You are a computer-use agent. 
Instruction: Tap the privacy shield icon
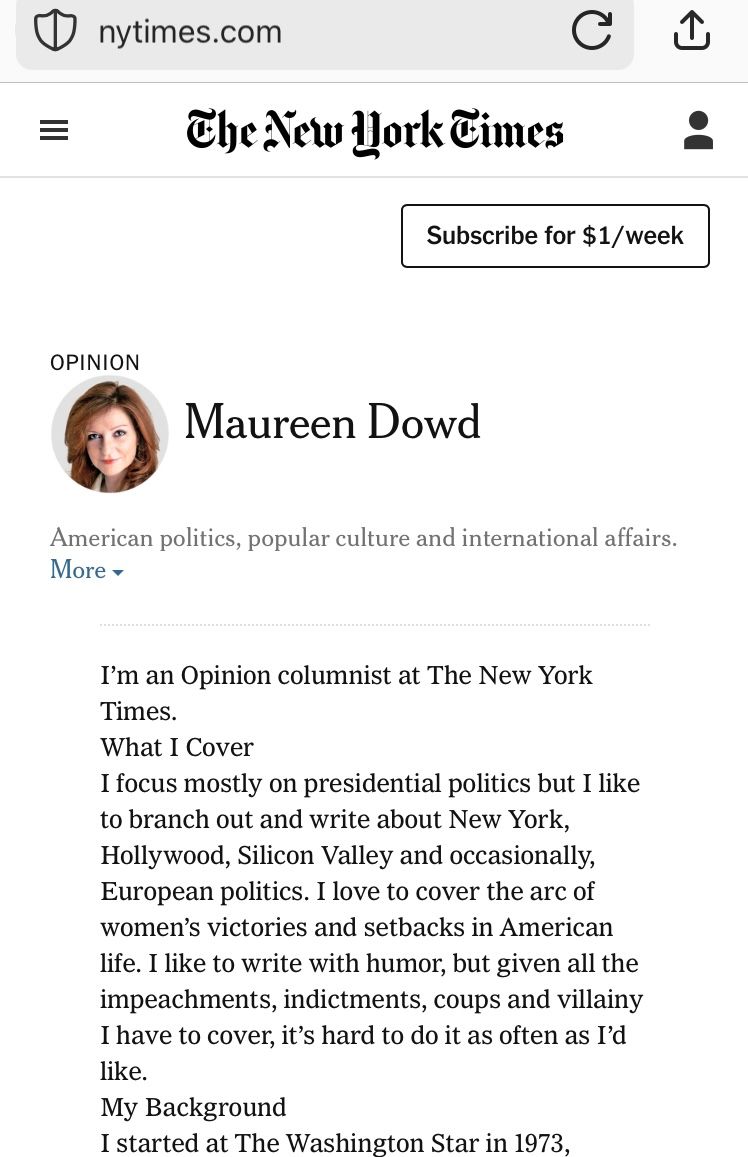[55, 32]
